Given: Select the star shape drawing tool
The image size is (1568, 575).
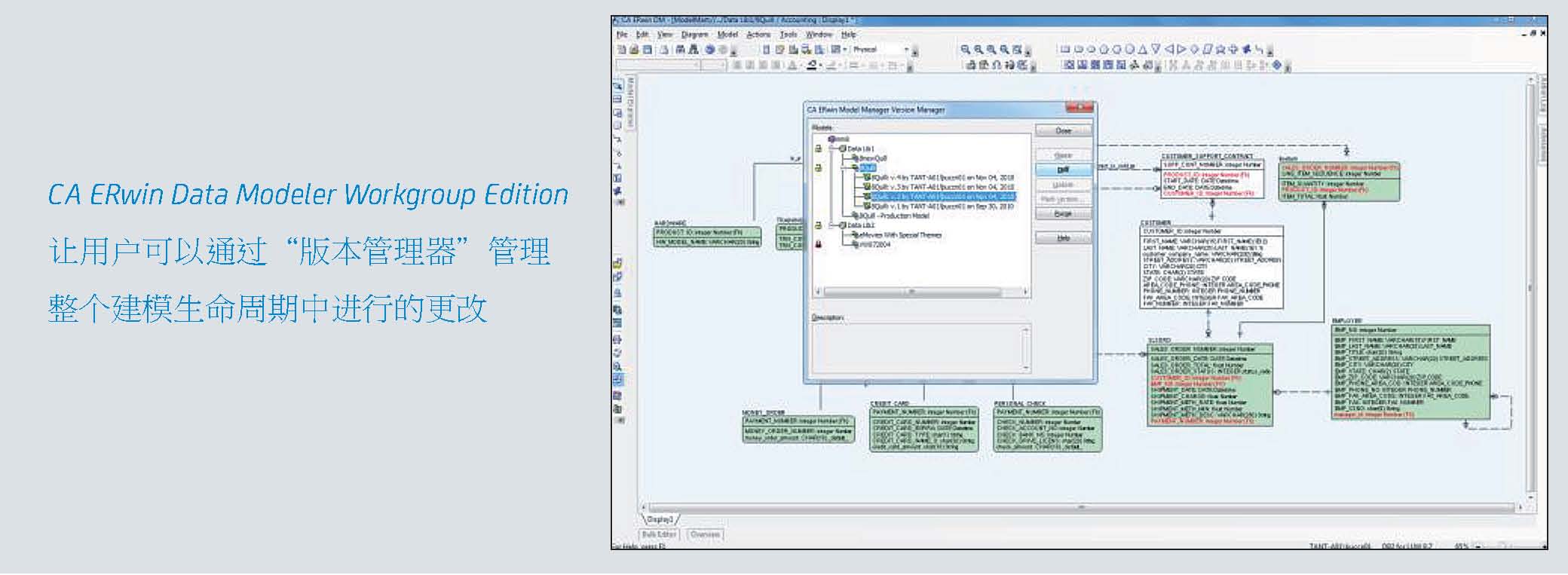Looking at the screenshot, I should (x=1220, y=49).
